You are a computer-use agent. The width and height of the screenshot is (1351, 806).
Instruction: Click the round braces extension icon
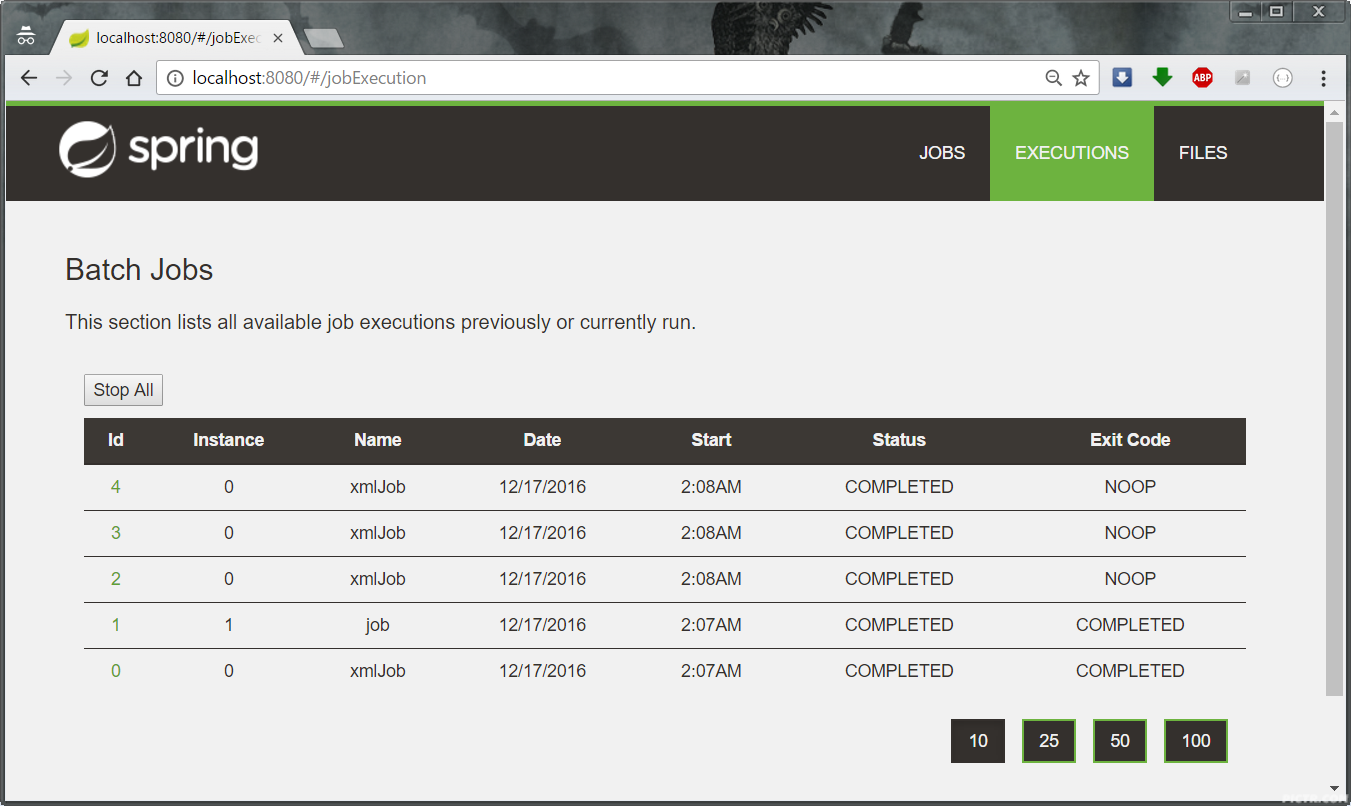point(1283,77)
